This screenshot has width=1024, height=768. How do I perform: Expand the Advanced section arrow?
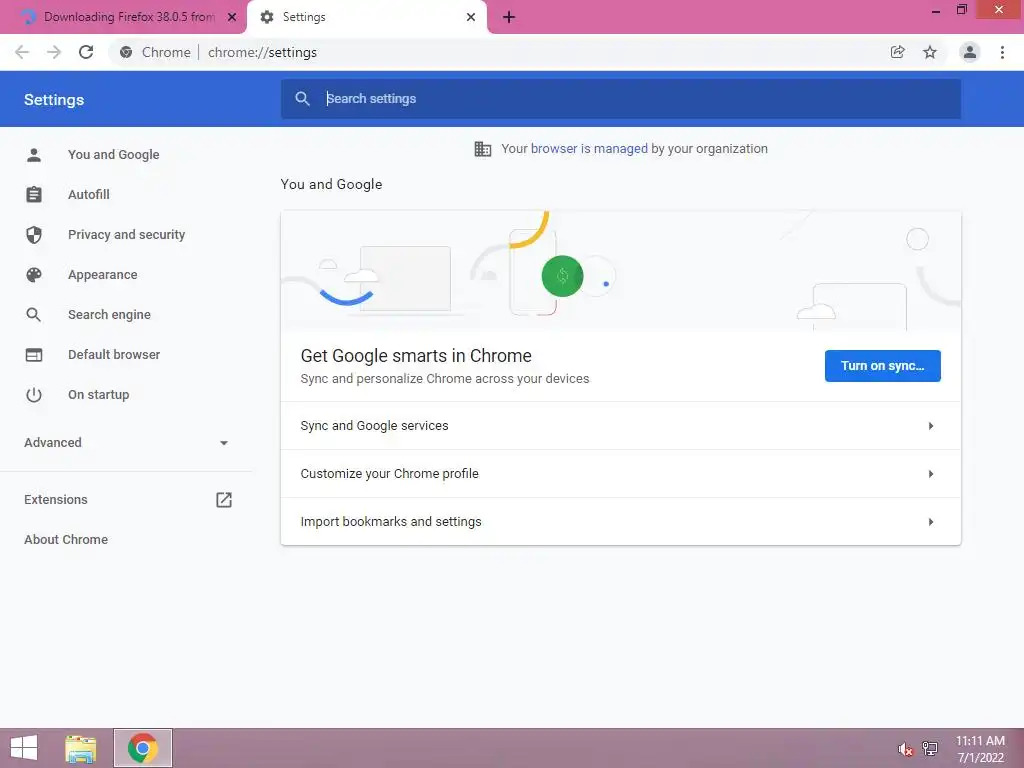[x=224, y=443]
